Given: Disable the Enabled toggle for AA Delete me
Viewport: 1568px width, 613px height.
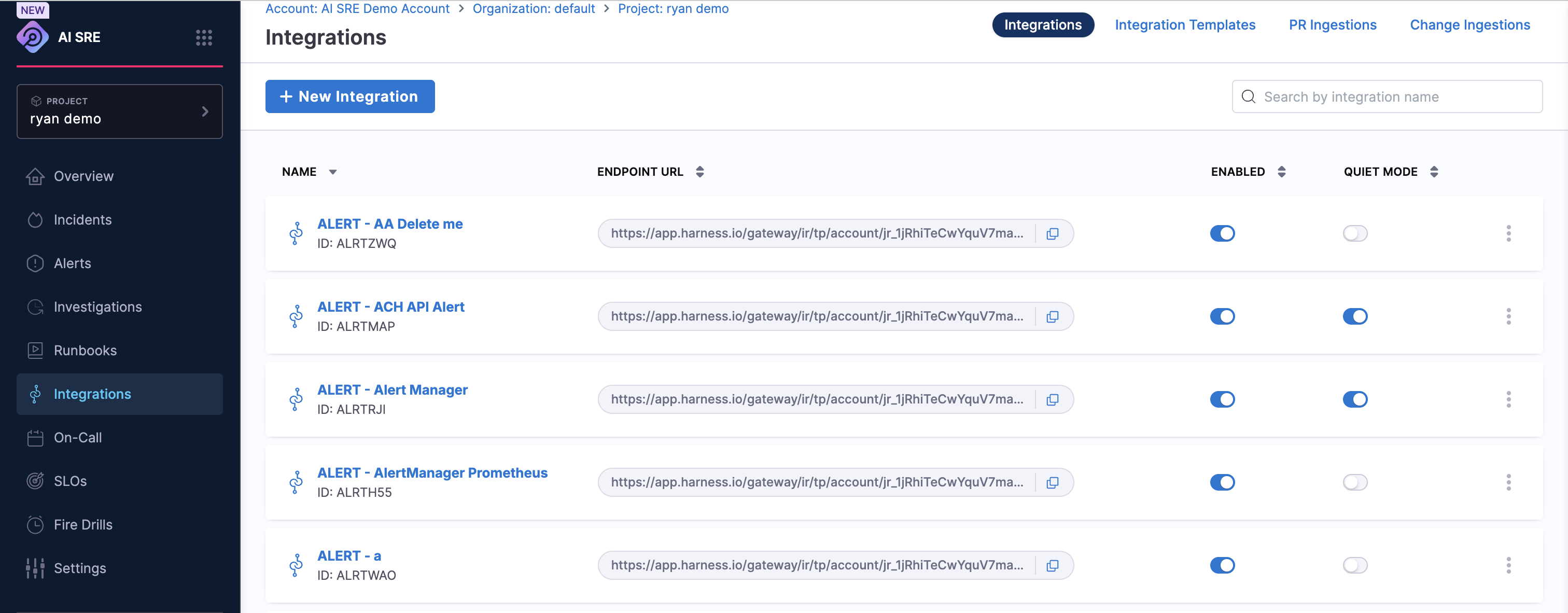Looking at the screenshot, I should 1222,233.
